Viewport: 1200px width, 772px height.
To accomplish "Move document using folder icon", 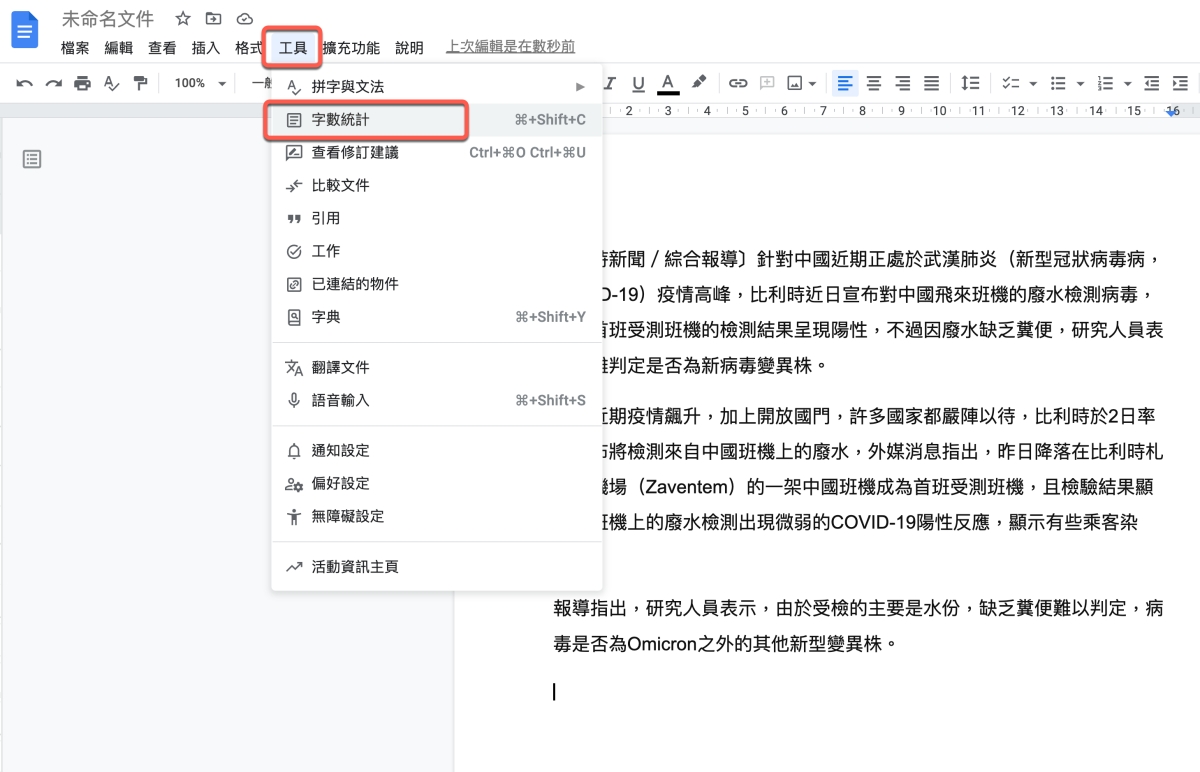I will (x=213, y=19).
